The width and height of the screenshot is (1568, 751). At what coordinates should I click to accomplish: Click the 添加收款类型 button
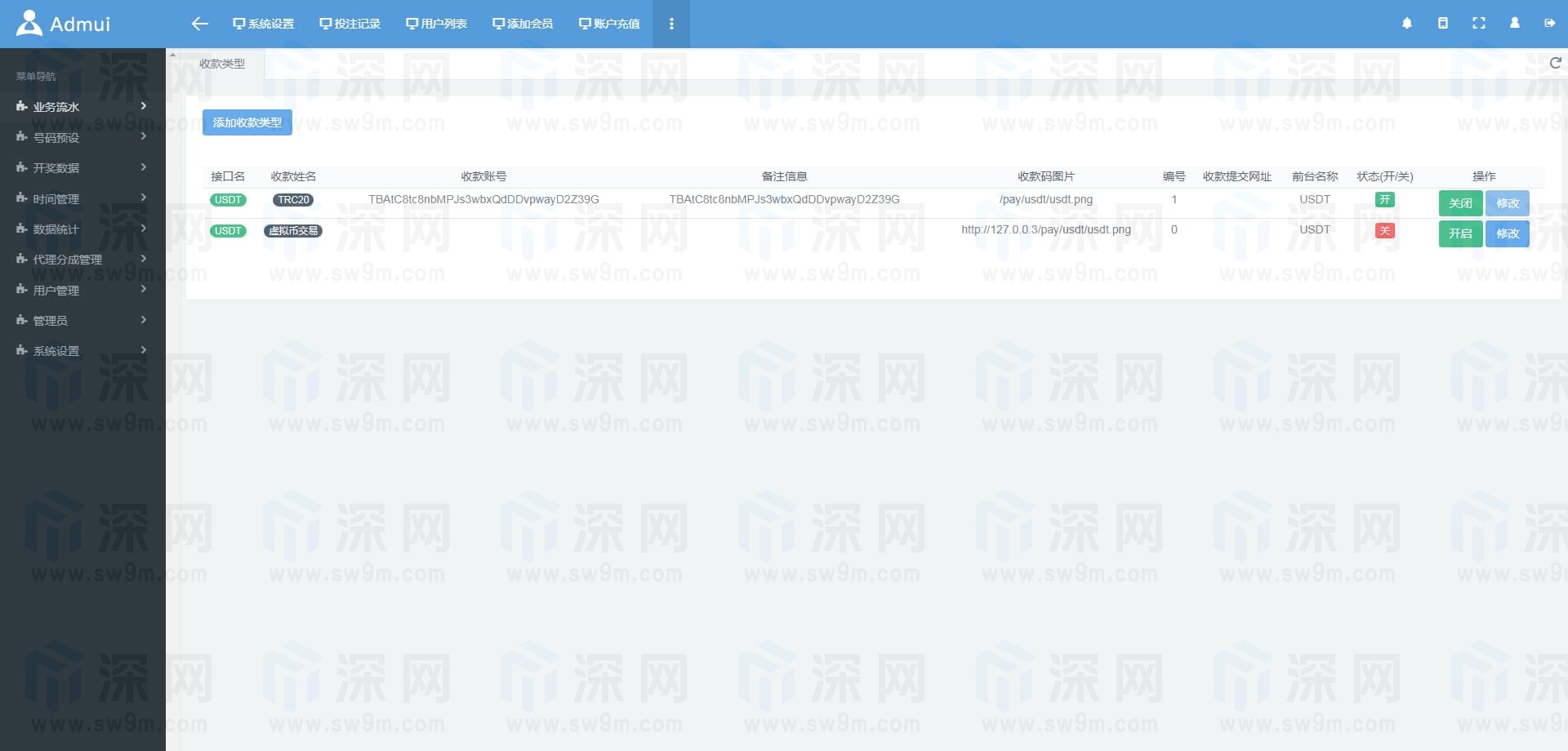tap(247, 122)
